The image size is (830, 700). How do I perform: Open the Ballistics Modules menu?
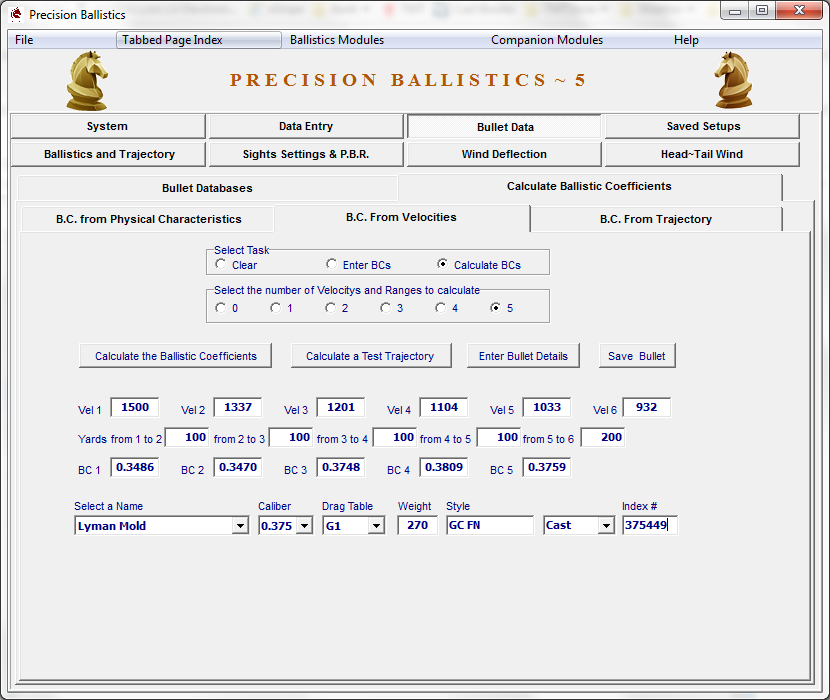(x=337, y=40)
